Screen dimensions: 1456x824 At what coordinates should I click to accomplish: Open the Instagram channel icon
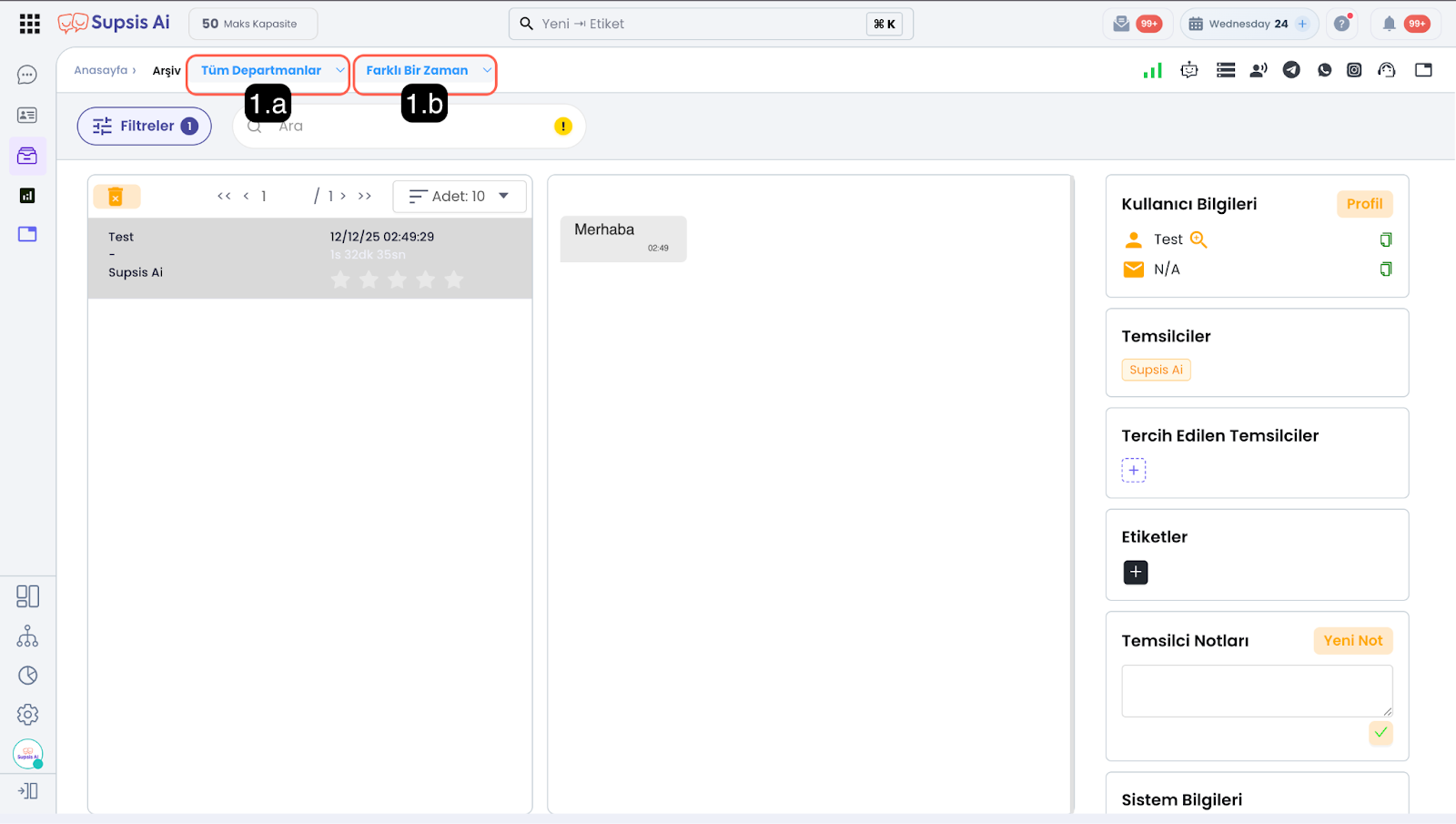pos(1354,70)
